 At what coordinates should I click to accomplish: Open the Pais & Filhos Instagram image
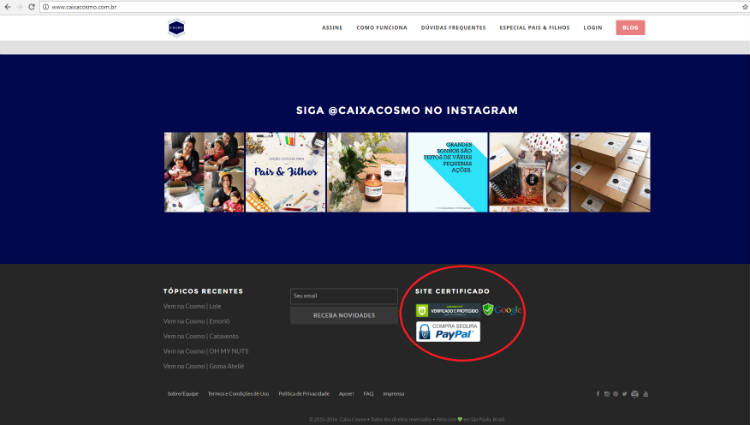coord(286,172)
